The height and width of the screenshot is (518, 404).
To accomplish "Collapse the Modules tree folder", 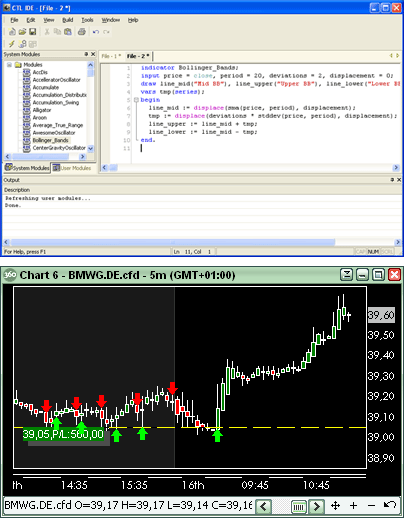I will (9, 65).
